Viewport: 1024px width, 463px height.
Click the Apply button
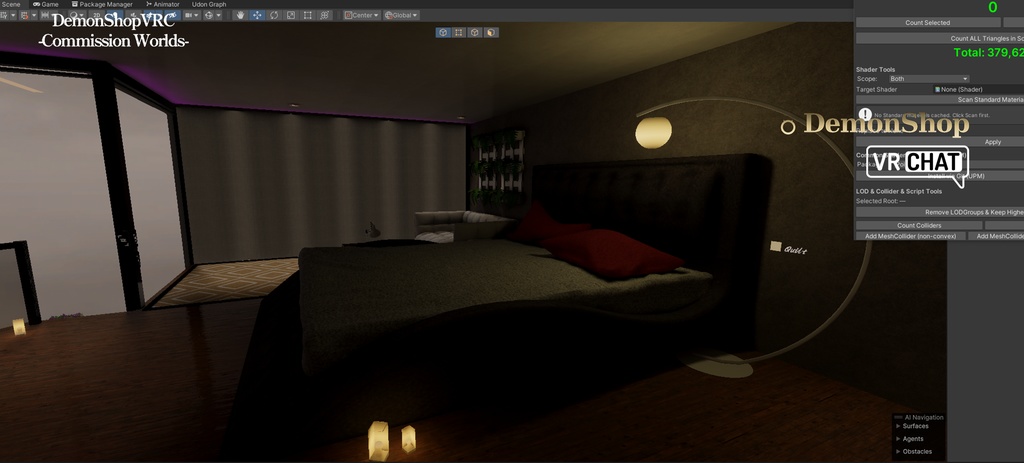pos(940,142)
